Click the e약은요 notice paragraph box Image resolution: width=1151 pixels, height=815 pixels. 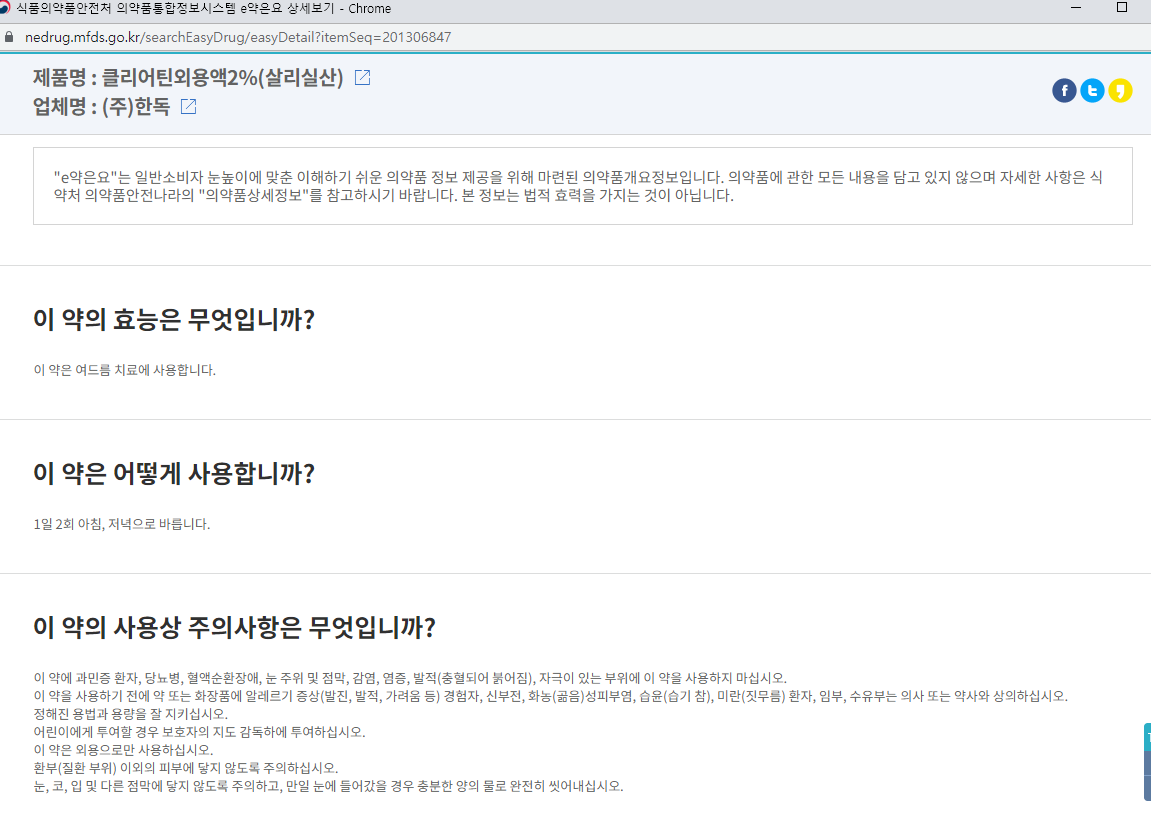tap(583, 186)
